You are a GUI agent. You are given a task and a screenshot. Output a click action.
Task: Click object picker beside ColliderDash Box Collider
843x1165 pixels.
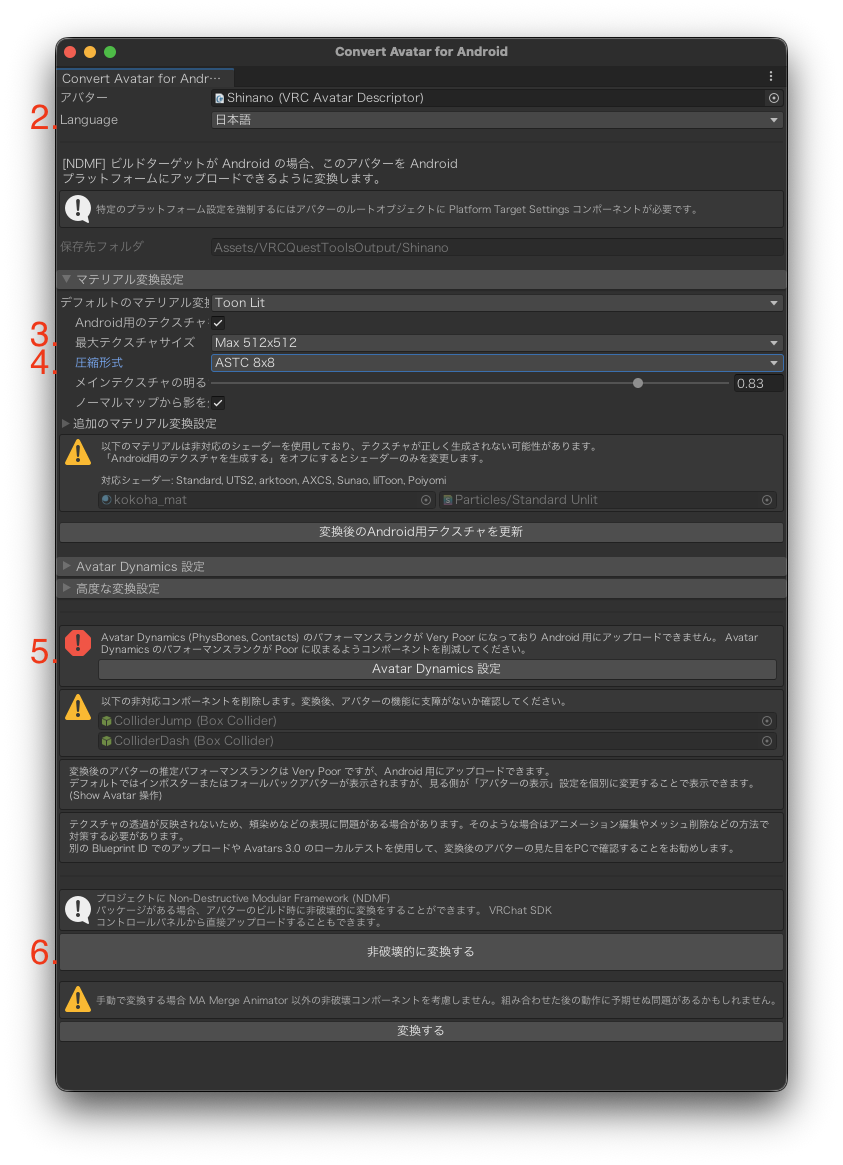tap(767, 741)
